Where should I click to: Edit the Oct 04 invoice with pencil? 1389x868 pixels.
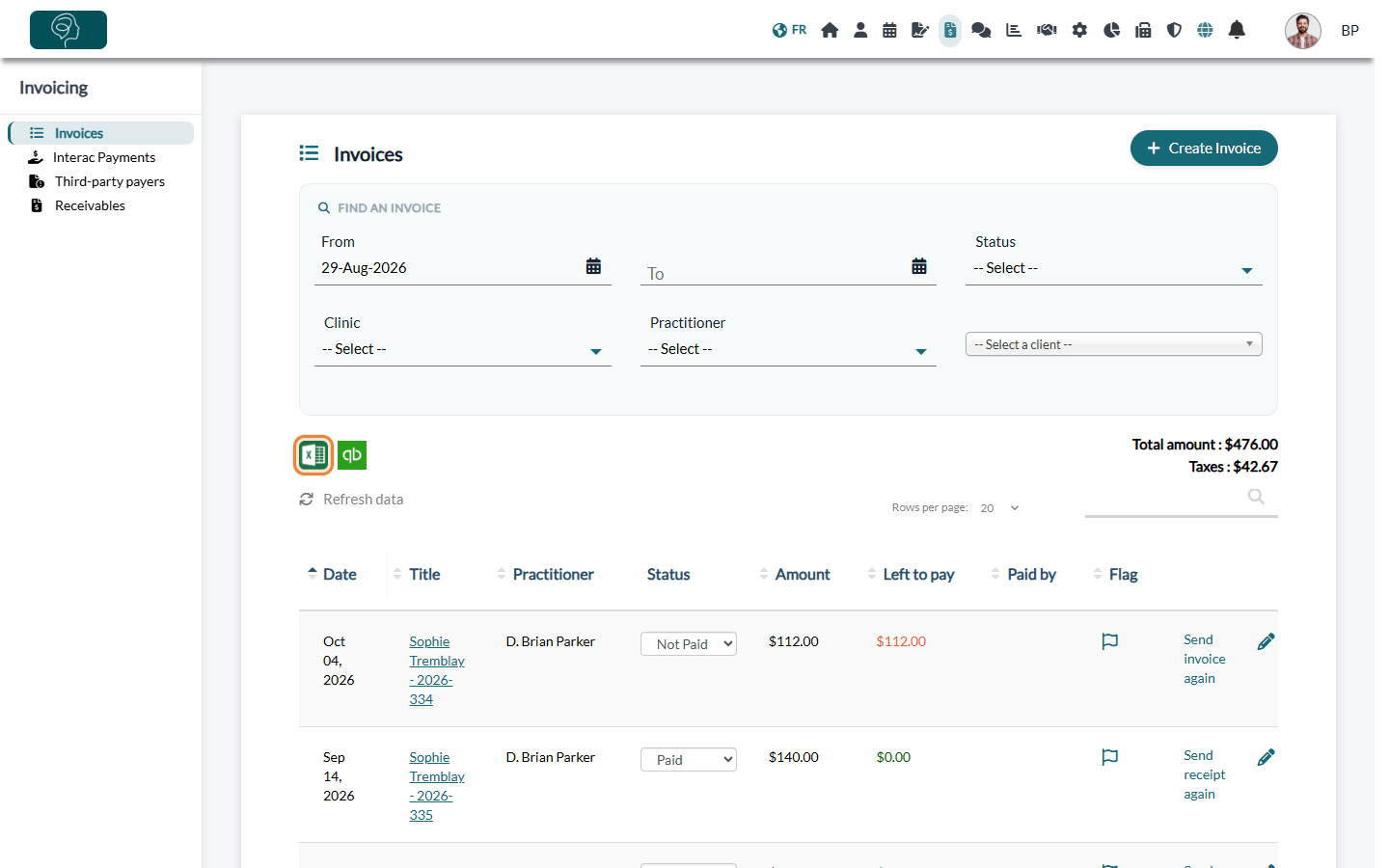[1266, 641]
